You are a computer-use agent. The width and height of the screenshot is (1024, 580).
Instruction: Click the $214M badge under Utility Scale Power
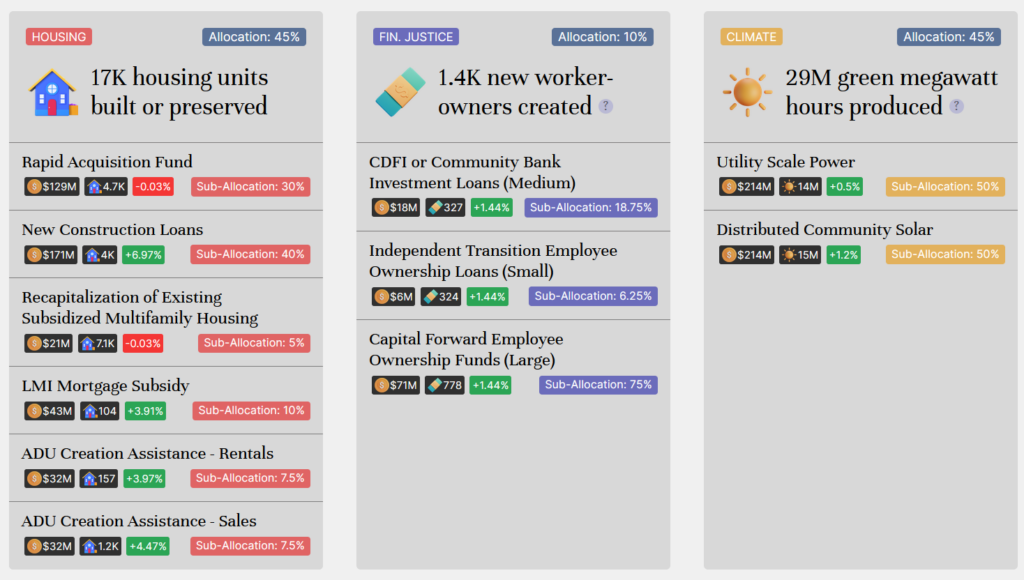coord(747,187)
